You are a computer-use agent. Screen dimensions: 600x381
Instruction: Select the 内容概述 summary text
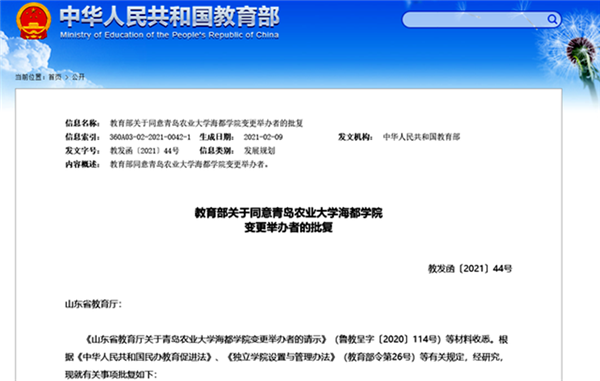coord(189,164)
